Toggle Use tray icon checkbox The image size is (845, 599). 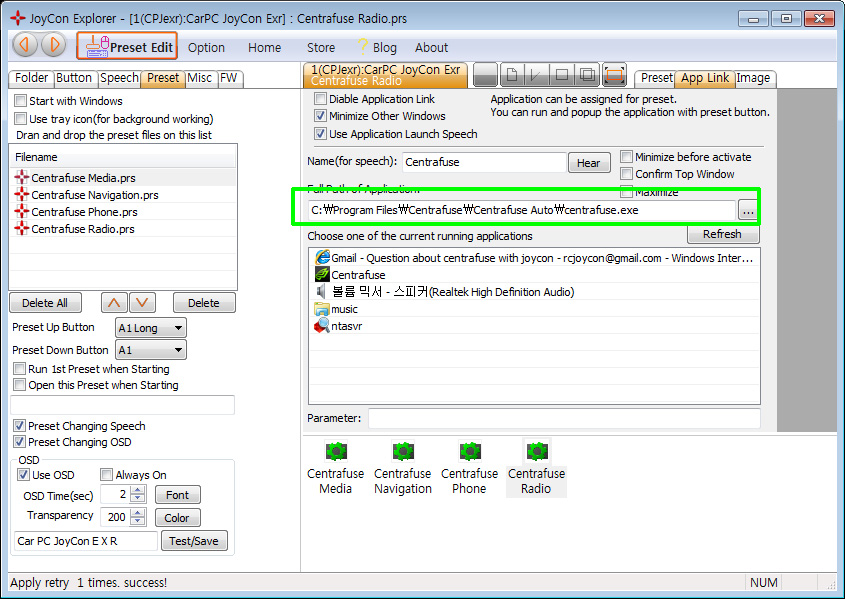click(x=21, y=119)
